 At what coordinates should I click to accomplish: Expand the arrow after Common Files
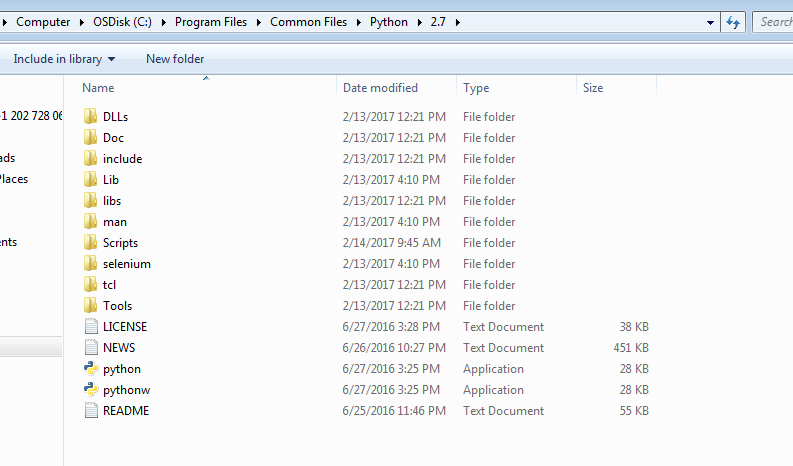click(x=359, y=22)
